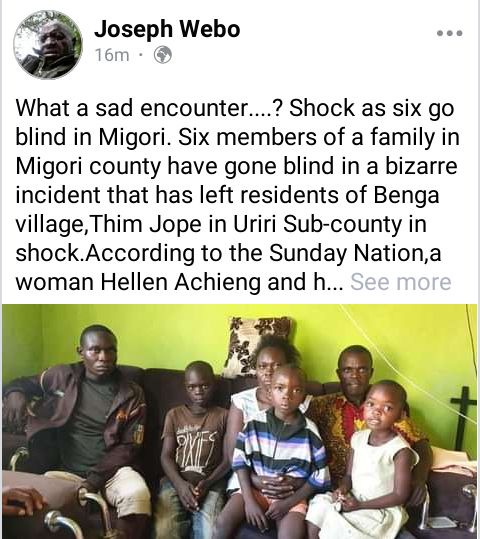Open Joseph Webo's profile picture
480x539 pixels.
(48, 45)
